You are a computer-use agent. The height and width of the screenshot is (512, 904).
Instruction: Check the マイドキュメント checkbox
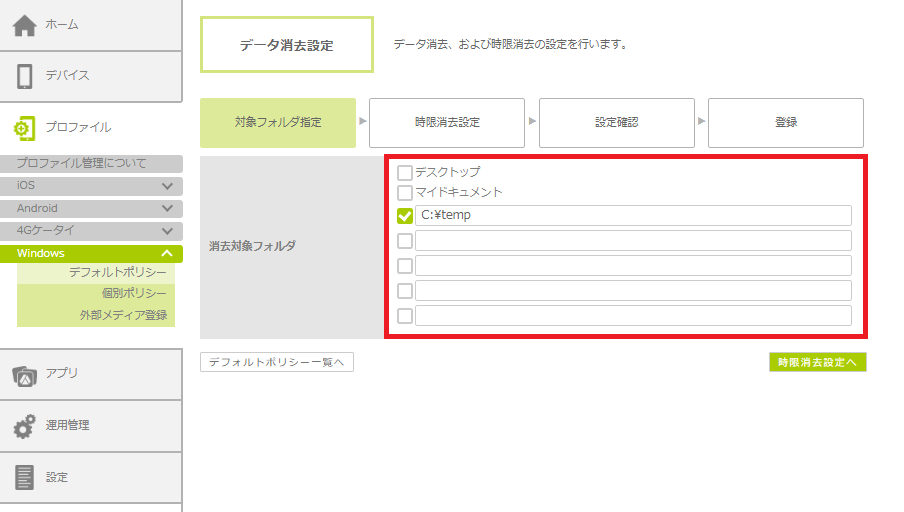[405, 192]
